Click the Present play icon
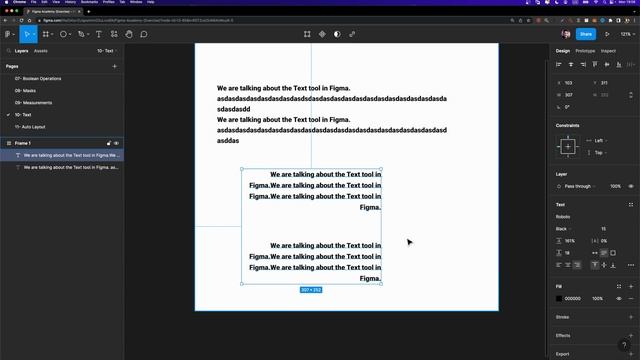Image resolution: width=640 pixels, height=360 pixels. 607,34
